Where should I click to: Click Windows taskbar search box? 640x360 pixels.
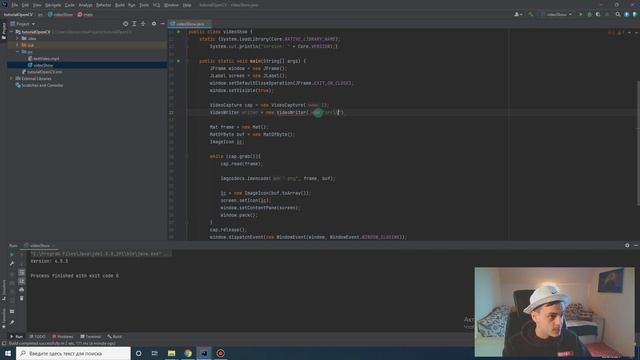pos(73,353)
